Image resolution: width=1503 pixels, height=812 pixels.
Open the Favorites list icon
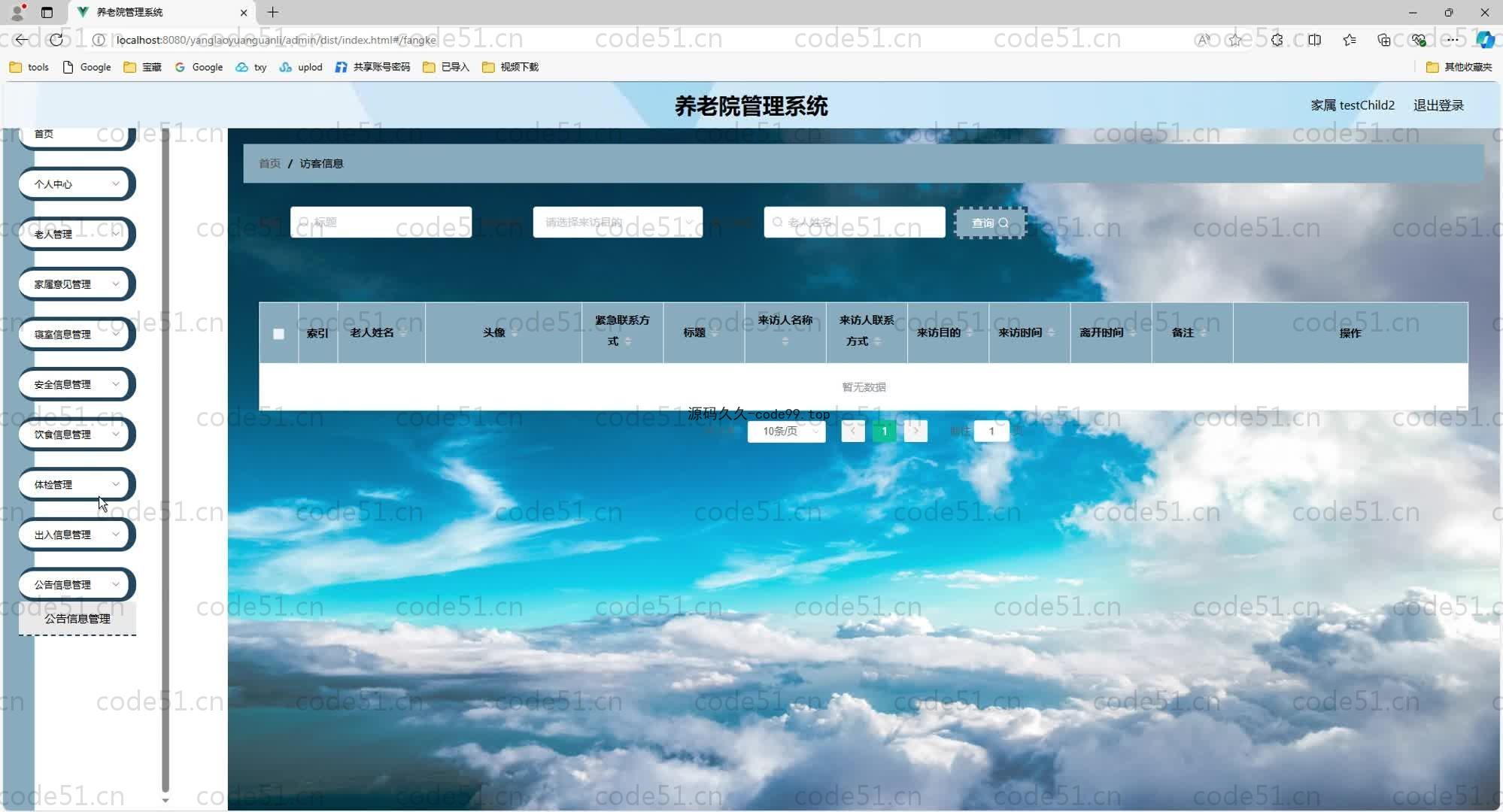1350,40
